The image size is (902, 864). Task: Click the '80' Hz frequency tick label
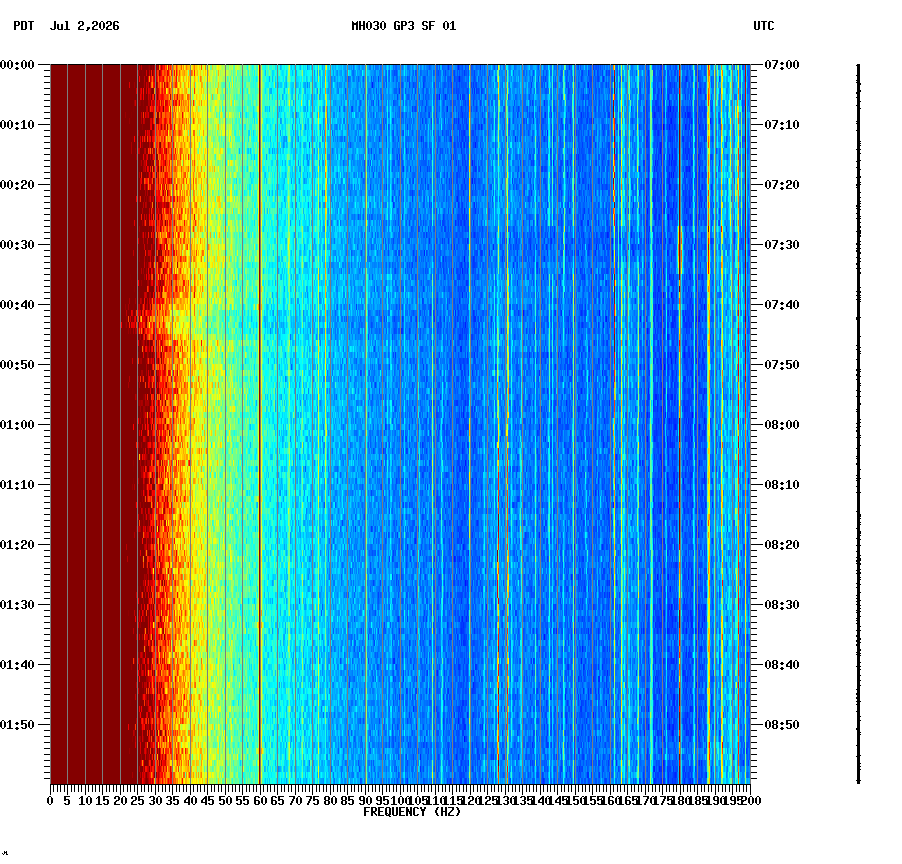pyautogui.click(x=330, y=801)
